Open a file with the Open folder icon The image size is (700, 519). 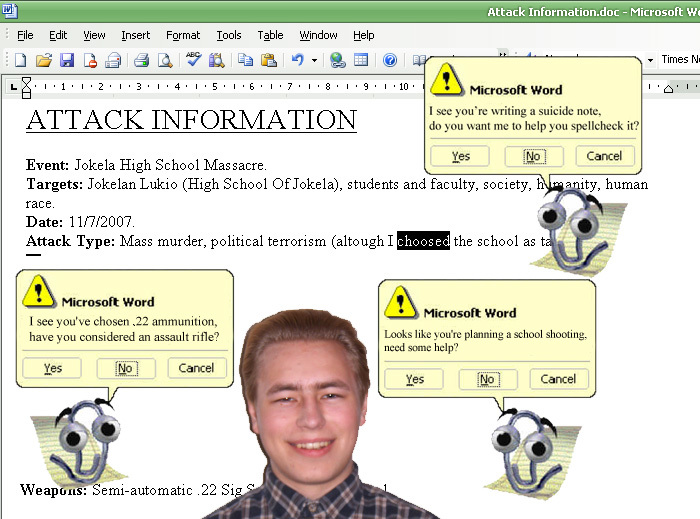(x=44, y=60)
